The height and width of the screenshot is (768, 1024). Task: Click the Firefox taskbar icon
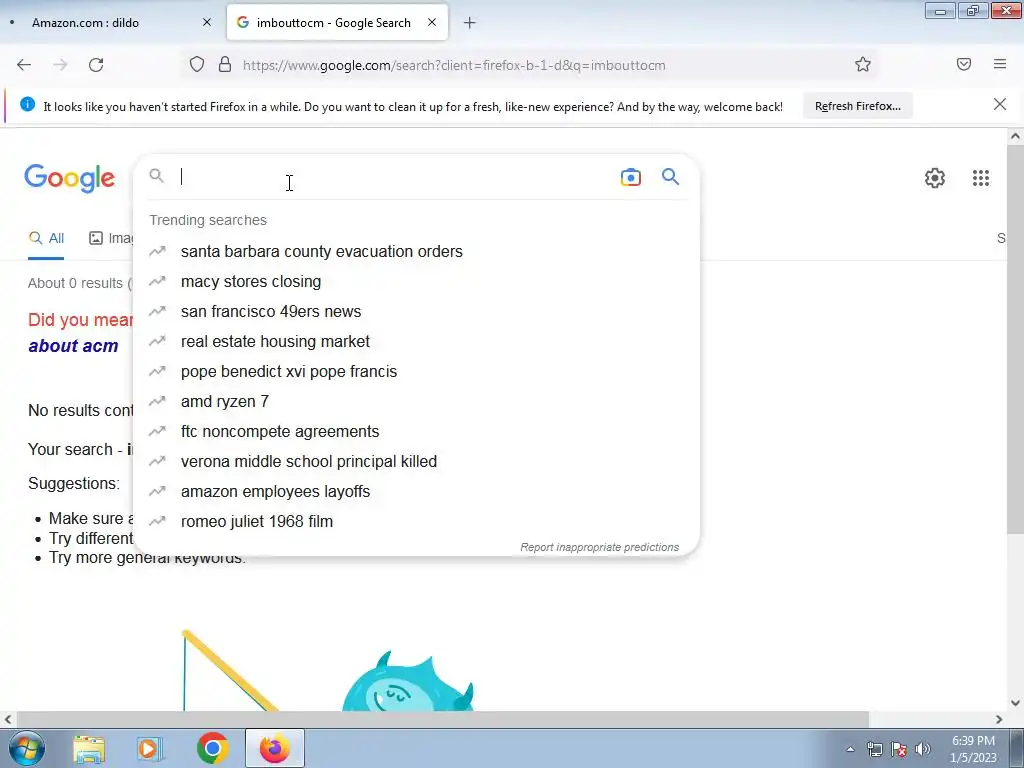(275, 748)
